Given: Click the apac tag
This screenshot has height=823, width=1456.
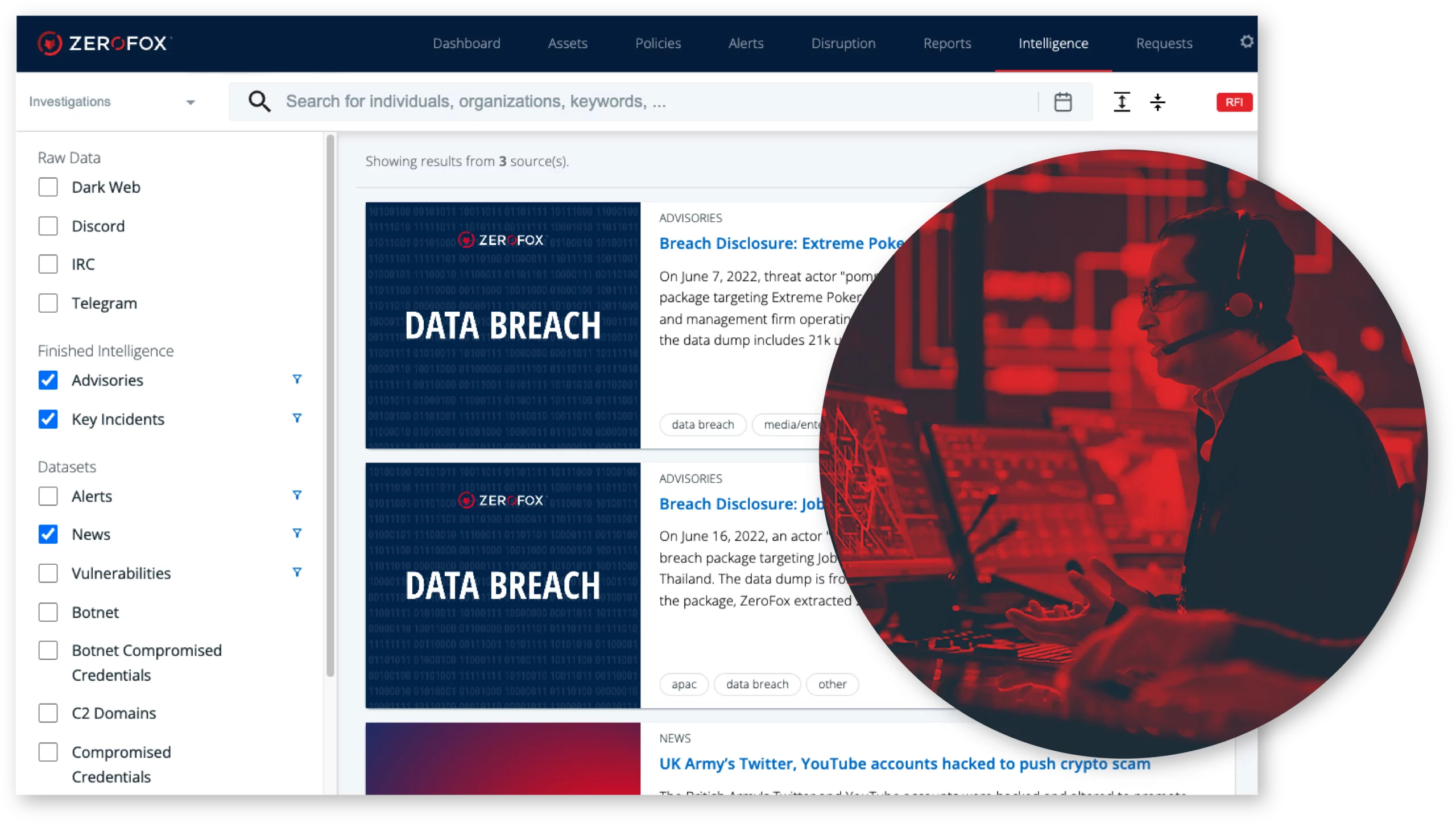Looking at the screenshot, I should point(684,684).
